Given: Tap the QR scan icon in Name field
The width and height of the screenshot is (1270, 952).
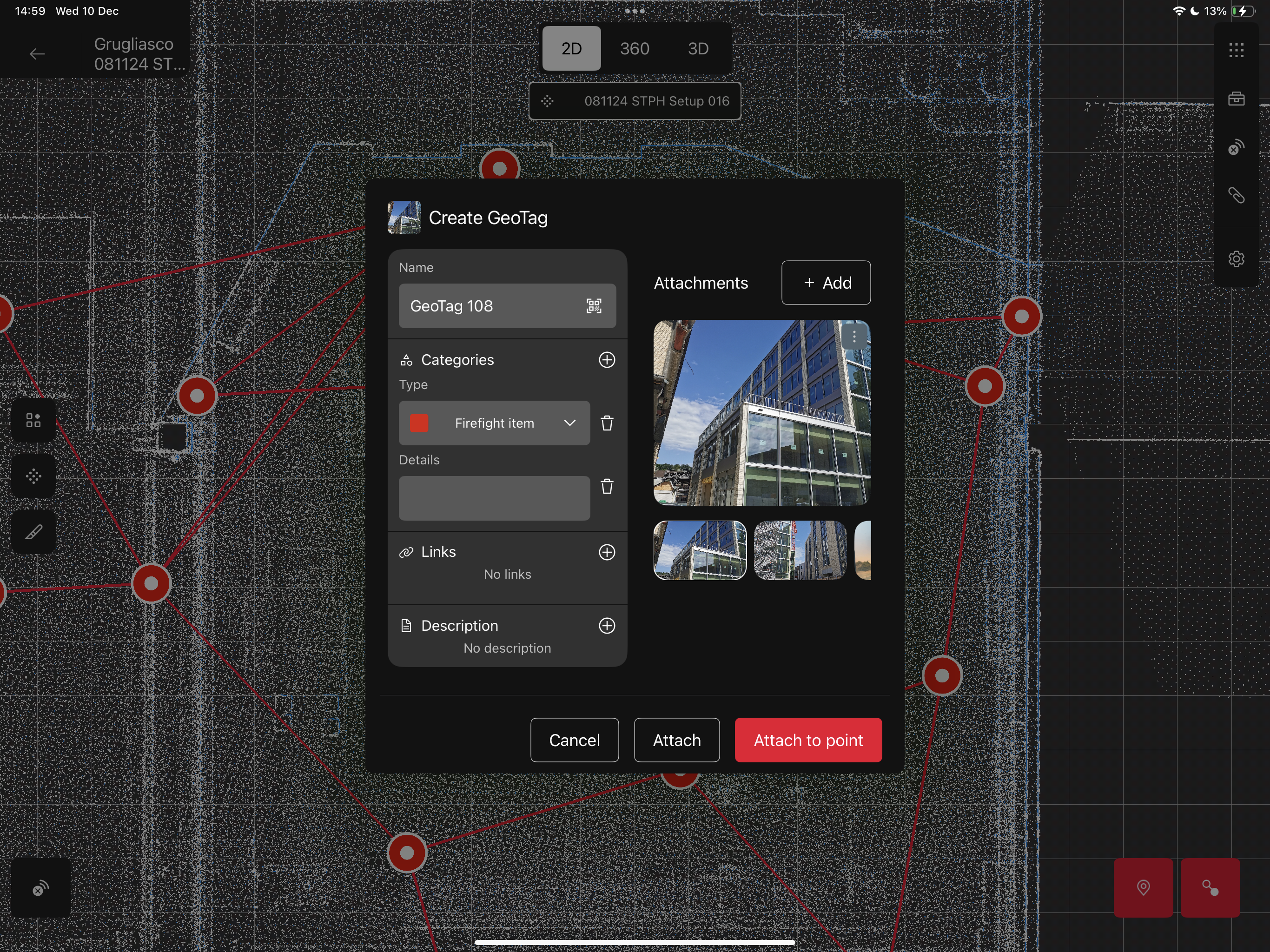Looking at the screenshot, I should point(594,305).
